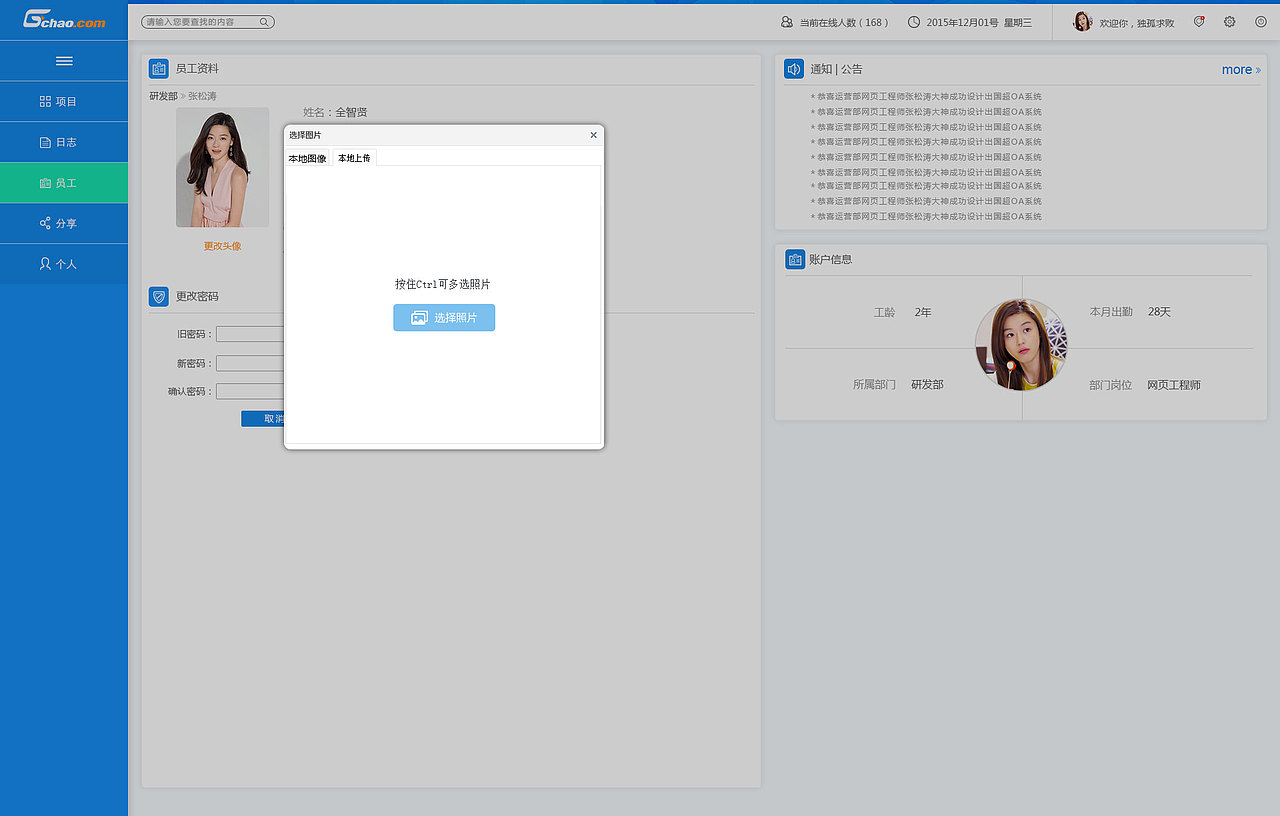Open the 分享 sidebar menu
This screenshot has width=1280, height=816.
64,223
